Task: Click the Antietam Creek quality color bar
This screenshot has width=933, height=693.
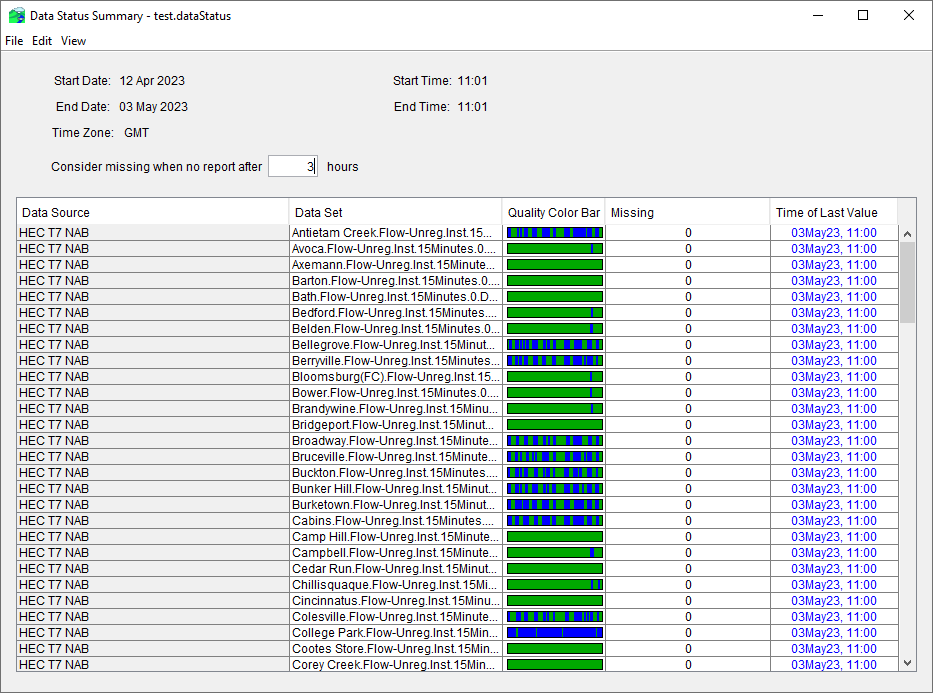Action: 555,233
